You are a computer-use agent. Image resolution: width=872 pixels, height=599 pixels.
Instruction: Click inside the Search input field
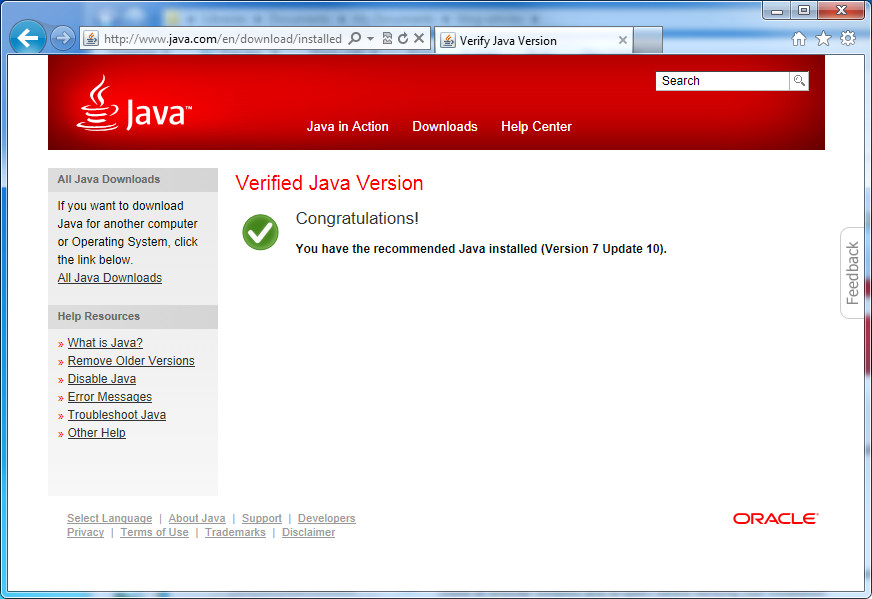pos(720,81)
